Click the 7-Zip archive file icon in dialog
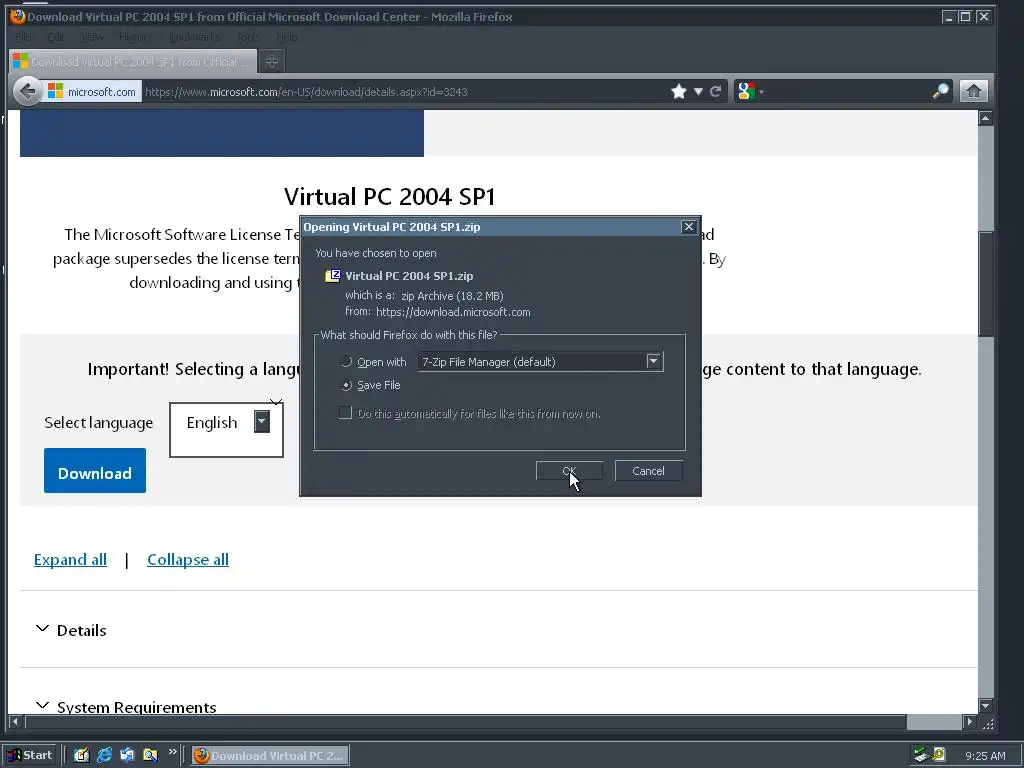 332,276
